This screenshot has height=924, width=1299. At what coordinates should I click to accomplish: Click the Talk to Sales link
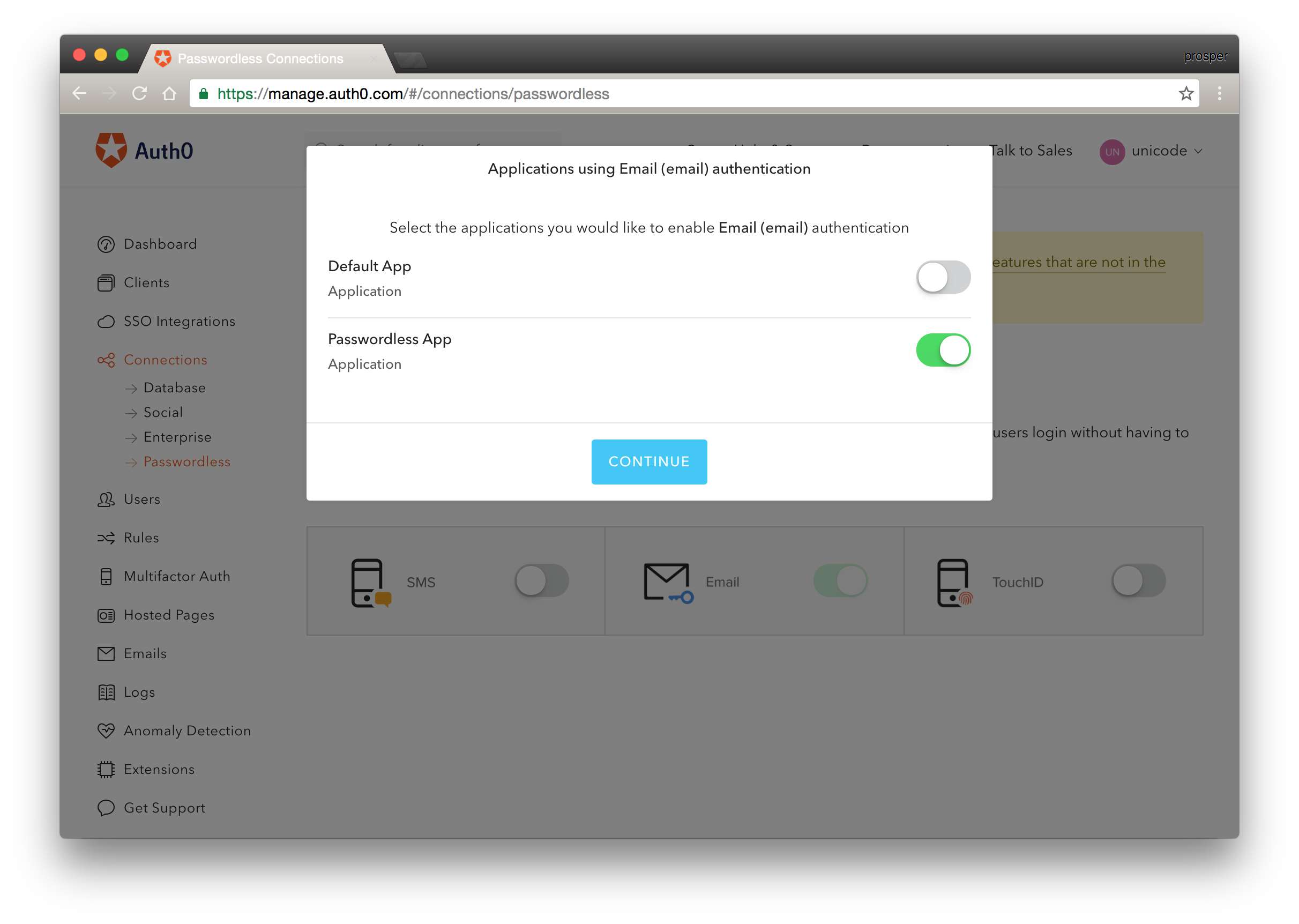coord(1028,151)
